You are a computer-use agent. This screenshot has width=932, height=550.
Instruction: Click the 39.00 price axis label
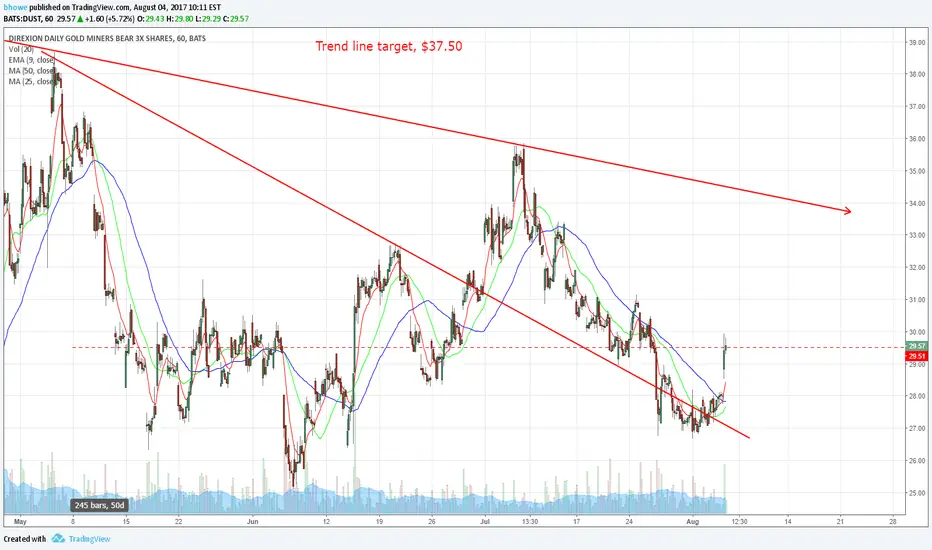point(917,42)
